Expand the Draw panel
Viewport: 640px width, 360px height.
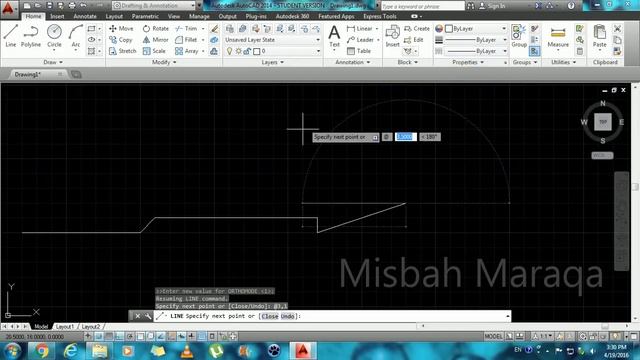pyautogui.click(x=53, y=62)
